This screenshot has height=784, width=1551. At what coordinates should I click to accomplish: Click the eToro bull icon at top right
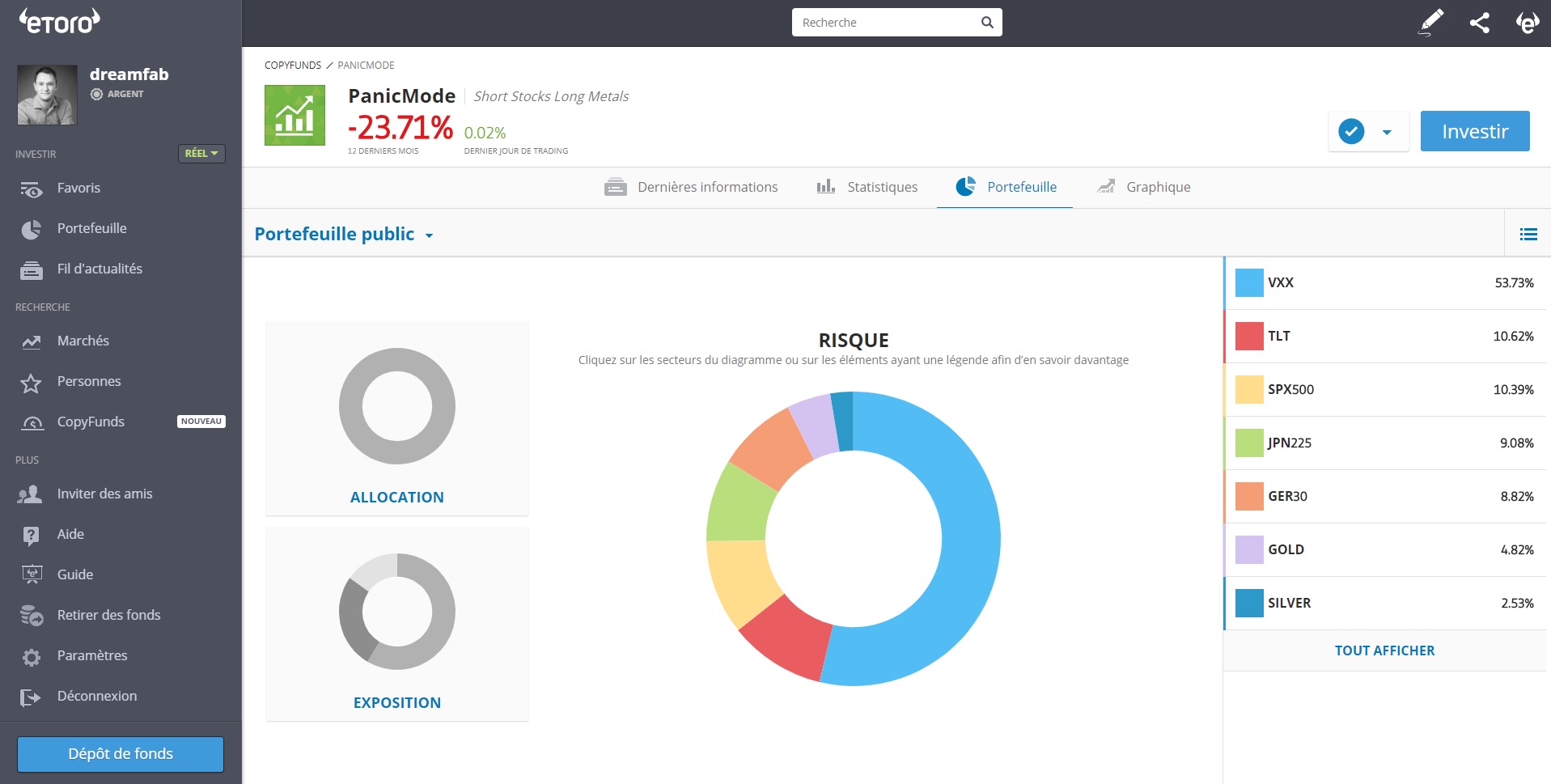(1527, 23)
